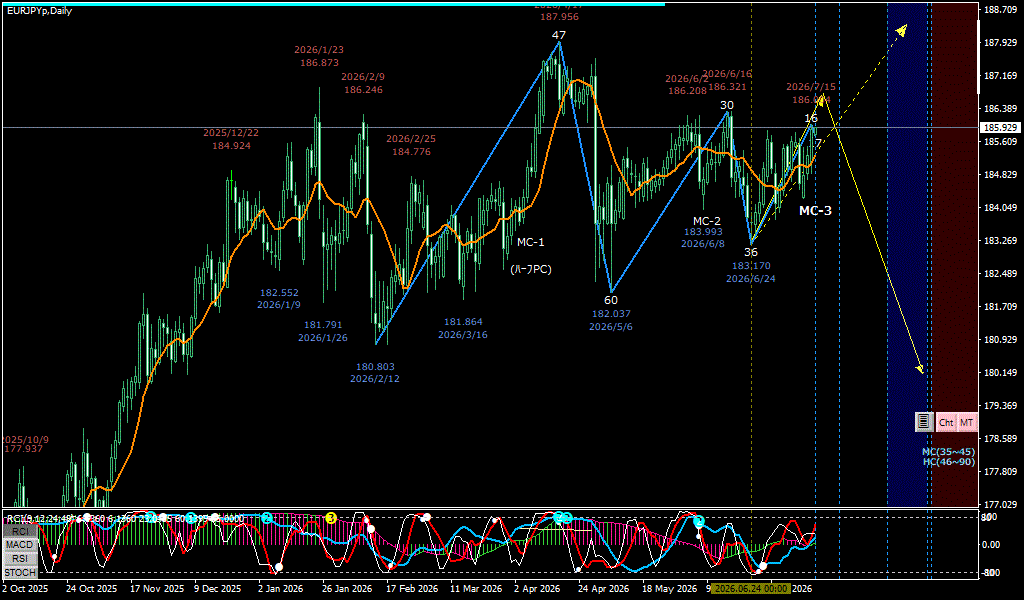Viewport: 1024px width, 600px height.
Task: Select the bold MC-3 cycle label
Action: click(816, 210)
